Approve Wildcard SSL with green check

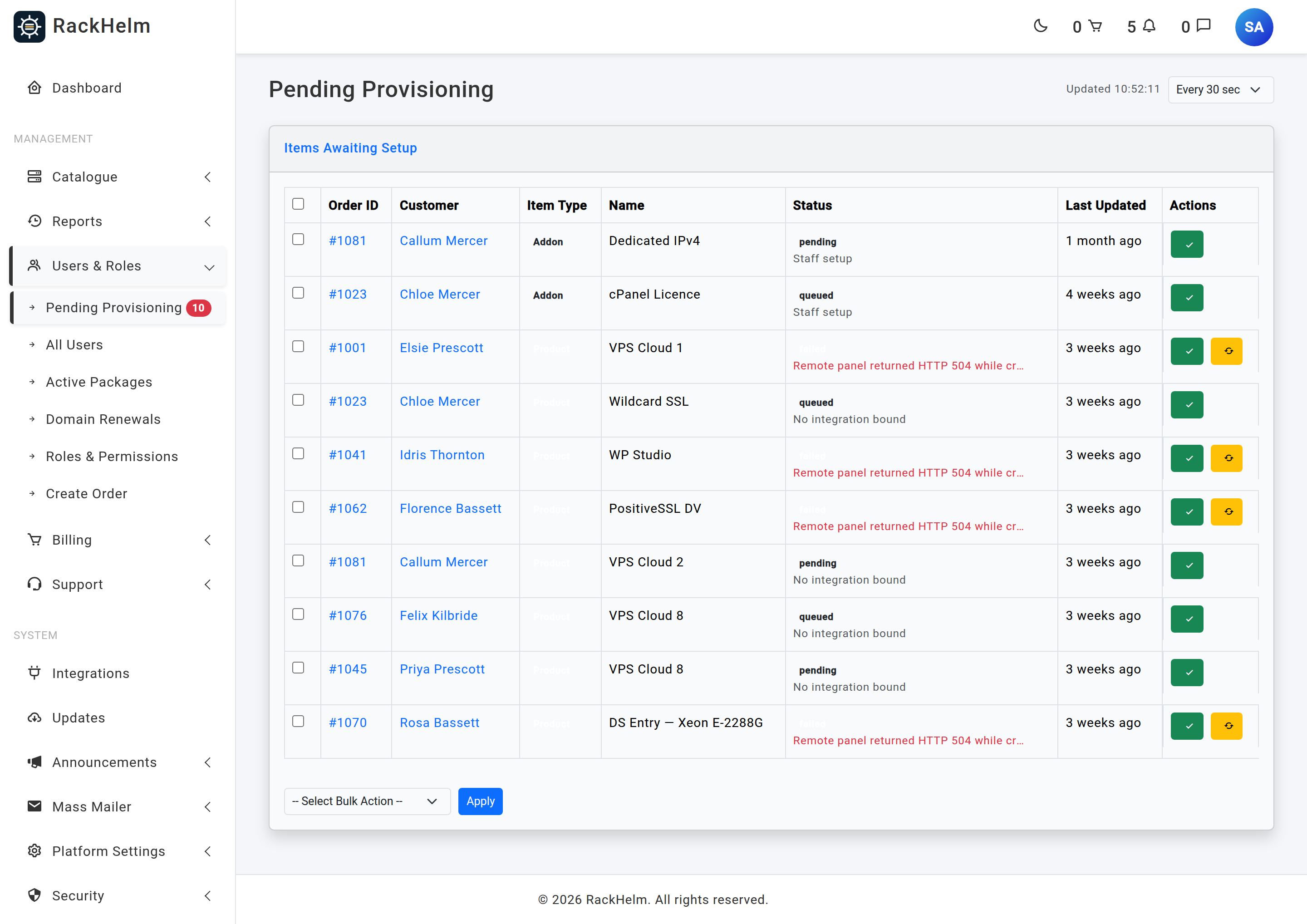click(x=1186, y=405)
